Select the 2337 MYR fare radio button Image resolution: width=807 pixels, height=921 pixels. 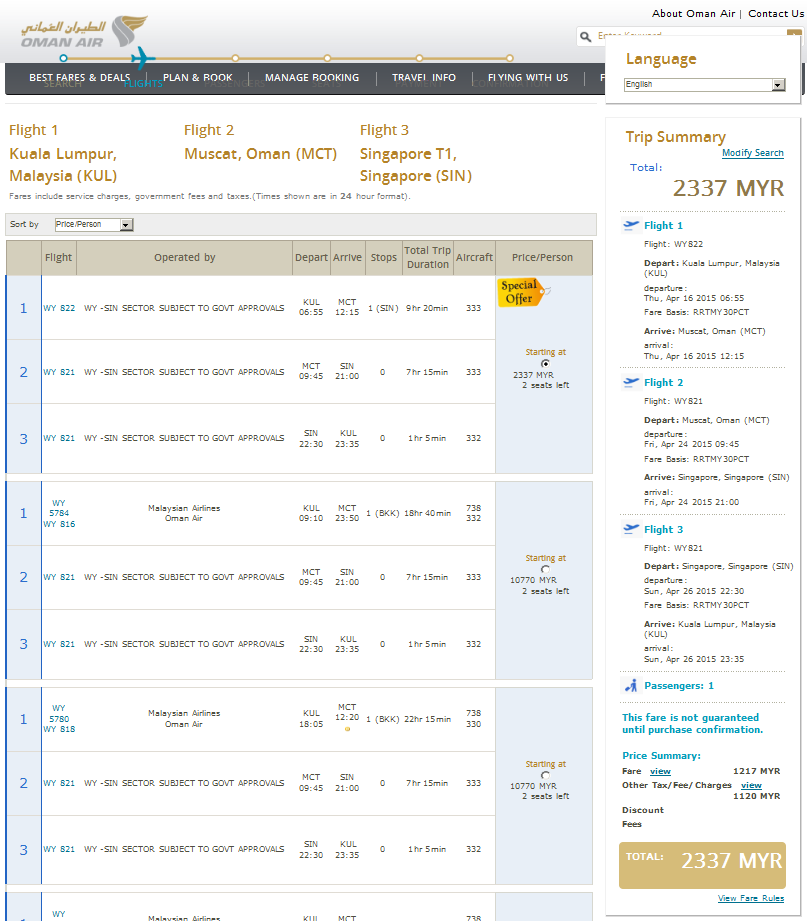[x=545, y=364]
